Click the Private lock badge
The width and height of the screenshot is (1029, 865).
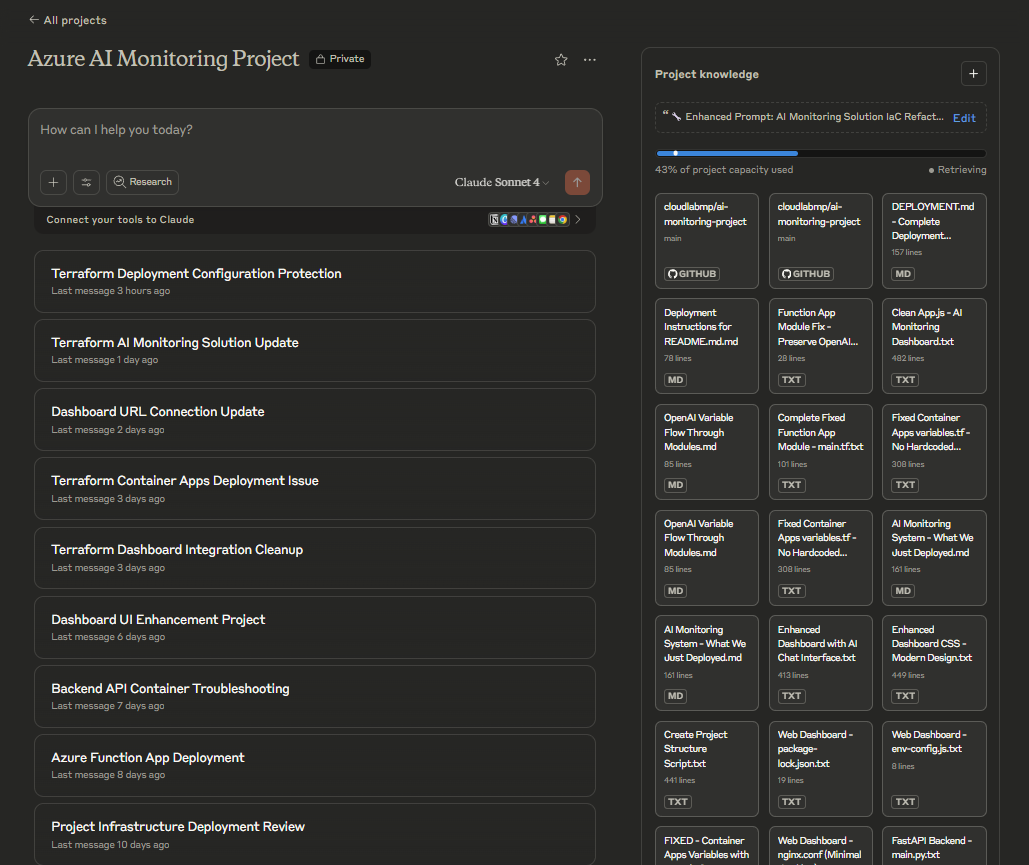coord(340,59)
